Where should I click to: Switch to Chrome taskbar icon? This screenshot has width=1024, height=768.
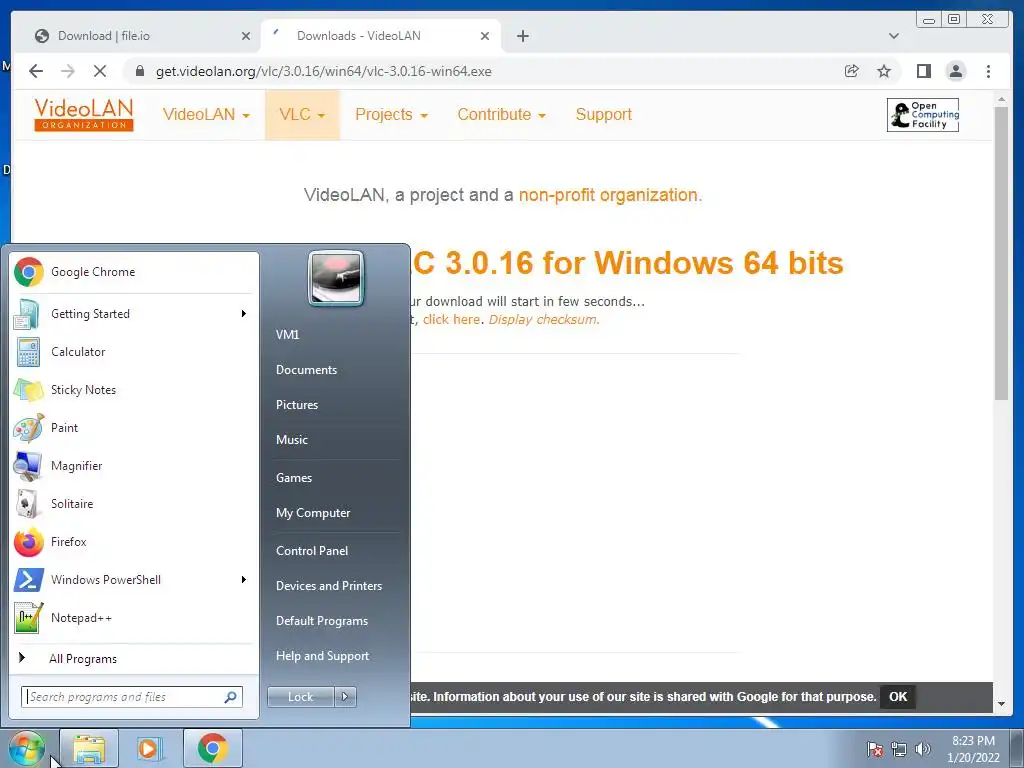(212, 748)
